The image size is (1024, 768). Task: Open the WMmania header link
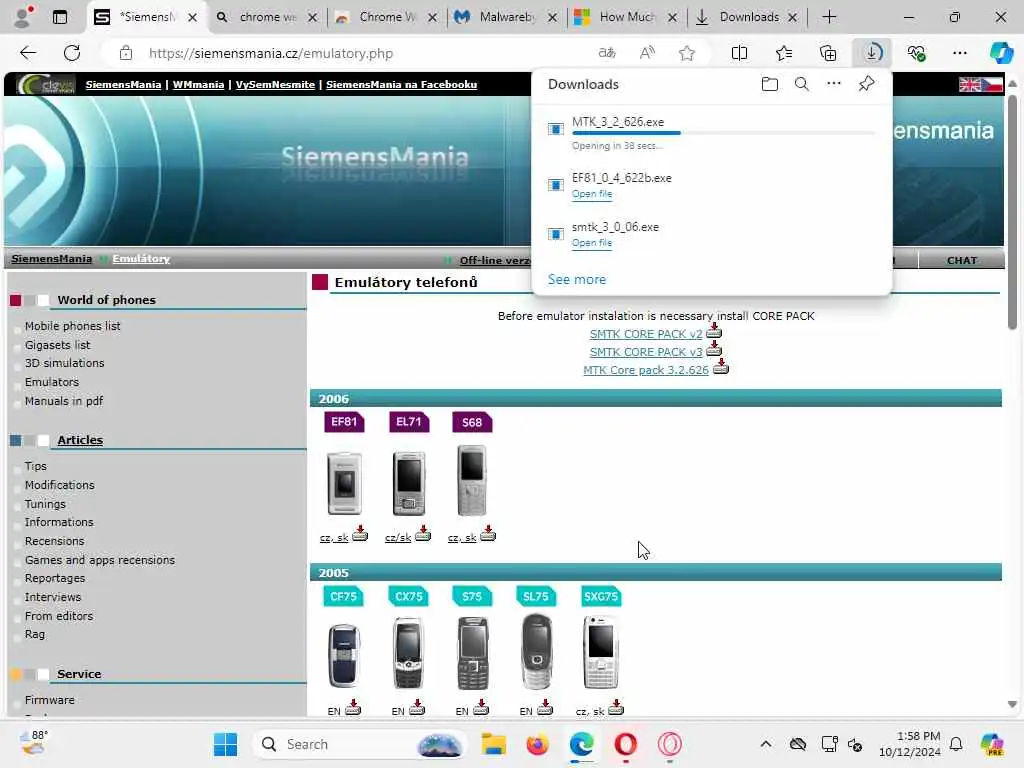pyautogui.click(x=198, y=85)
